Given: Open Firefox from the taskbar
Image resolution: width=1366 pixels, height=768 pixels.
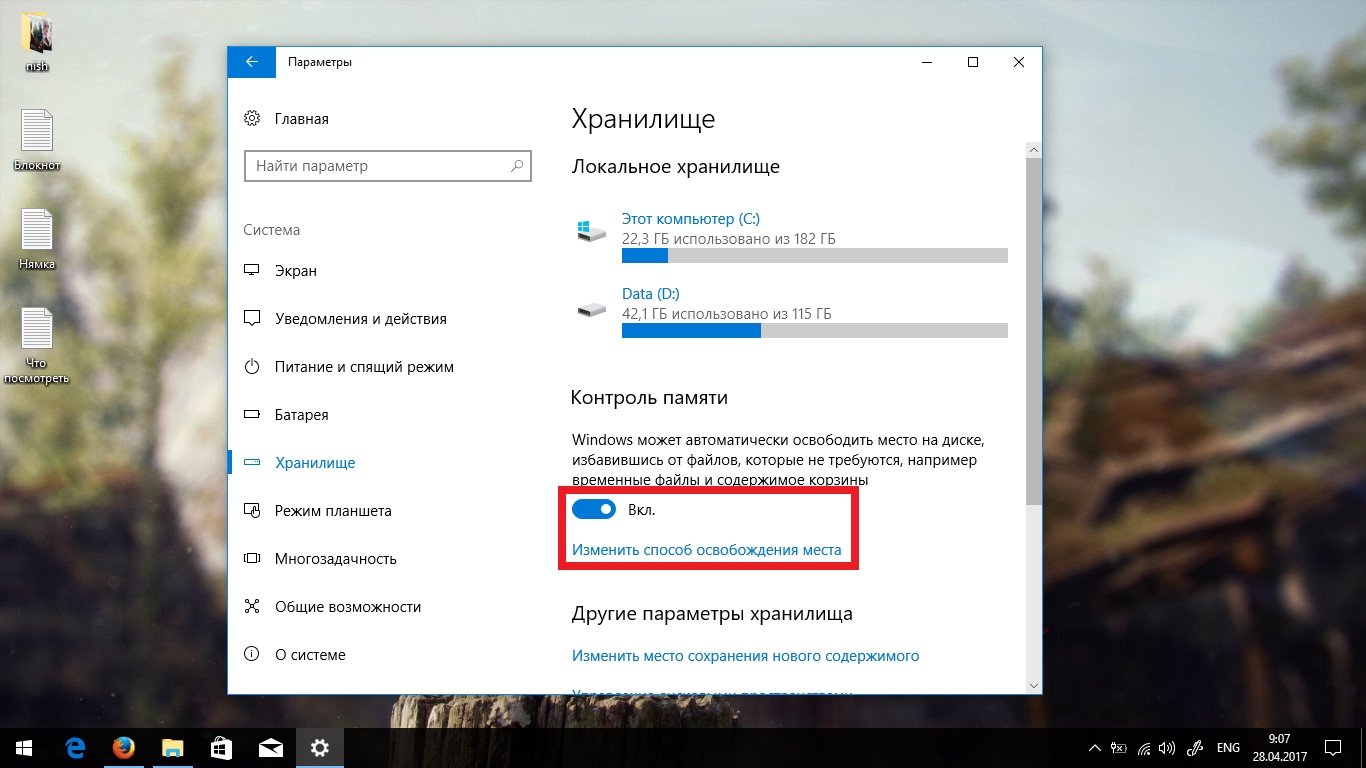Looking at the screenshot, I should click(x=124, y=747).
